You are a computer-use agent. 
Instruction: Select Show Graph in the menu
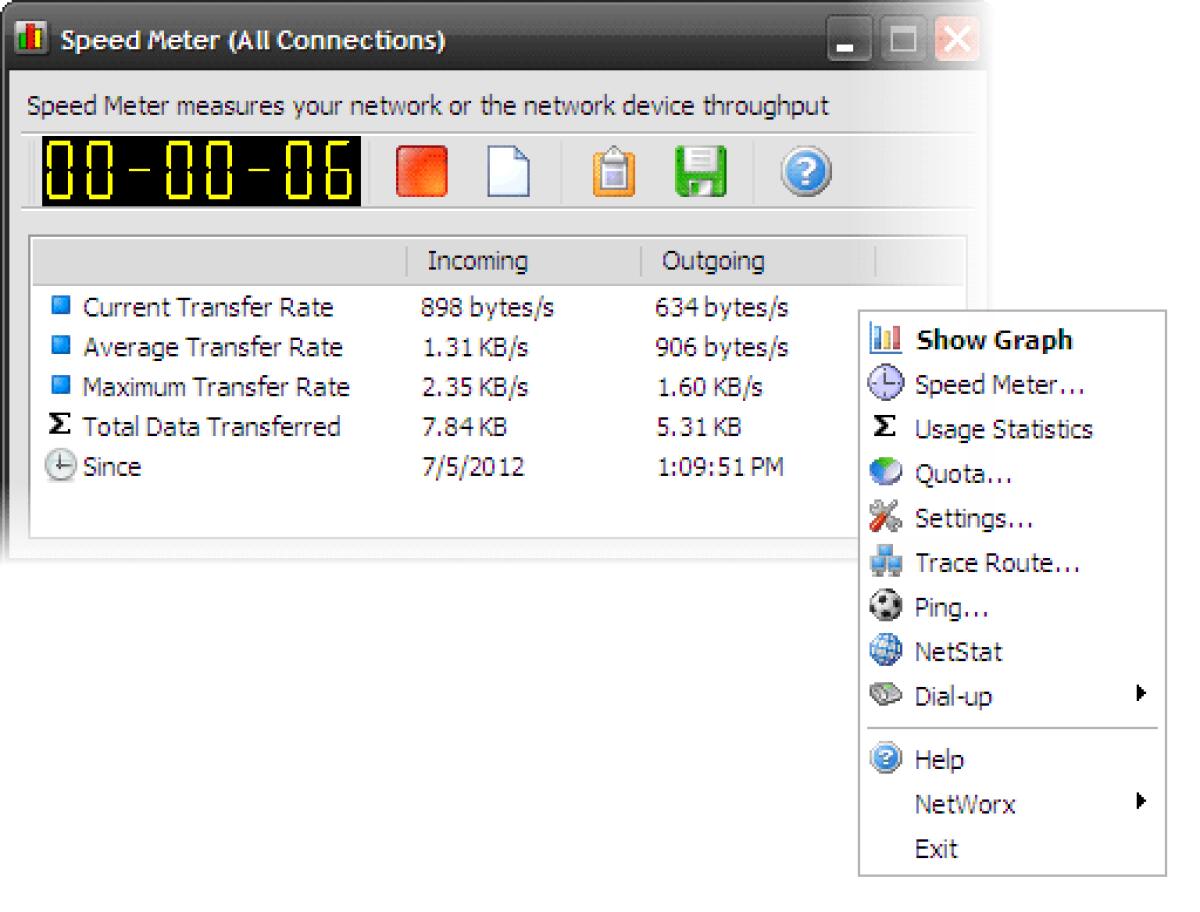(x=993, y=340)
